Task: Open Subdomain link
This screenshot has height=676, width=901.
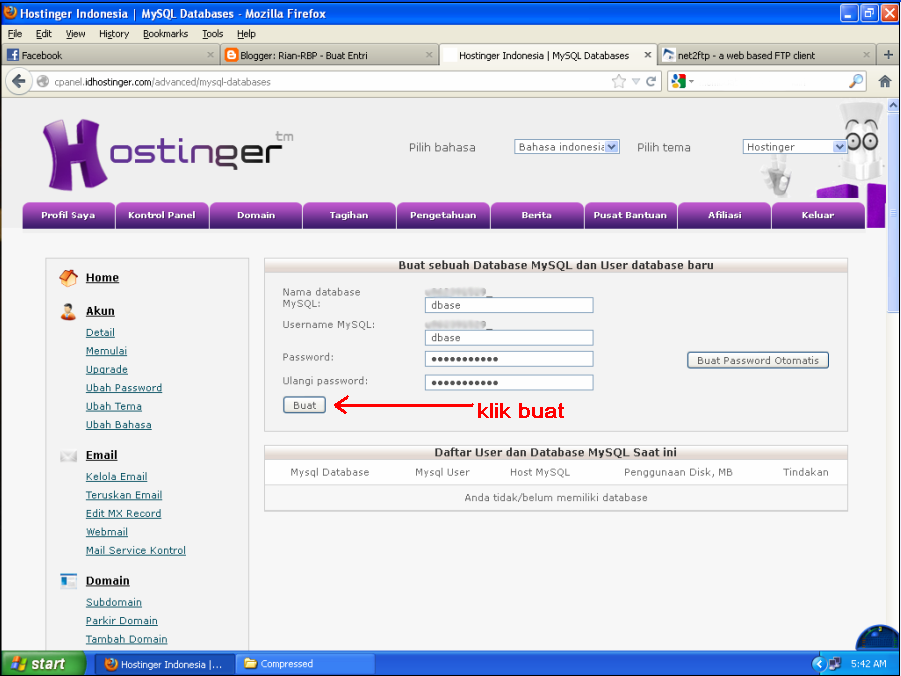Action: (114, 602)
